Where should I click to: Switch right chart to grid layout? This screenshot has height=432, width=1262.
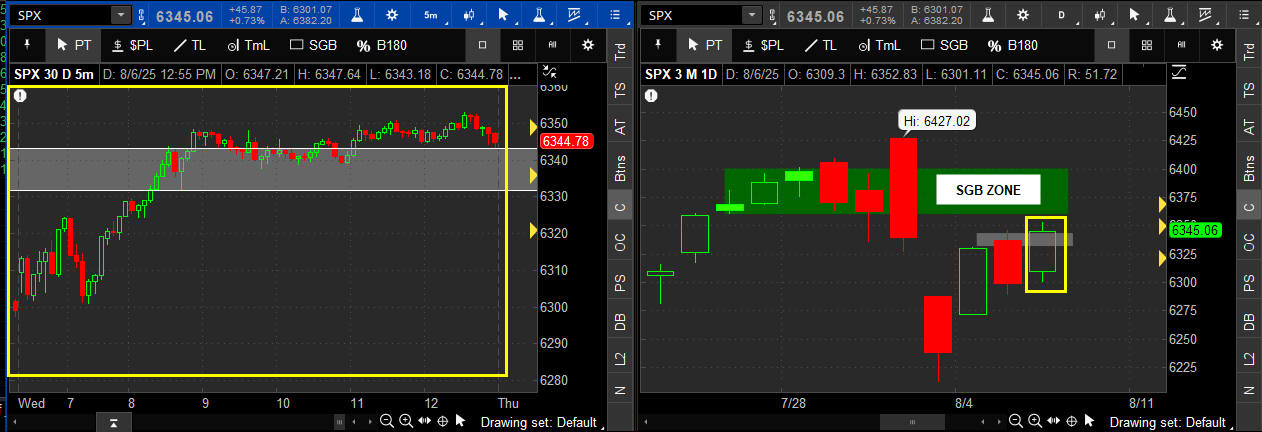pos(1148,45)
